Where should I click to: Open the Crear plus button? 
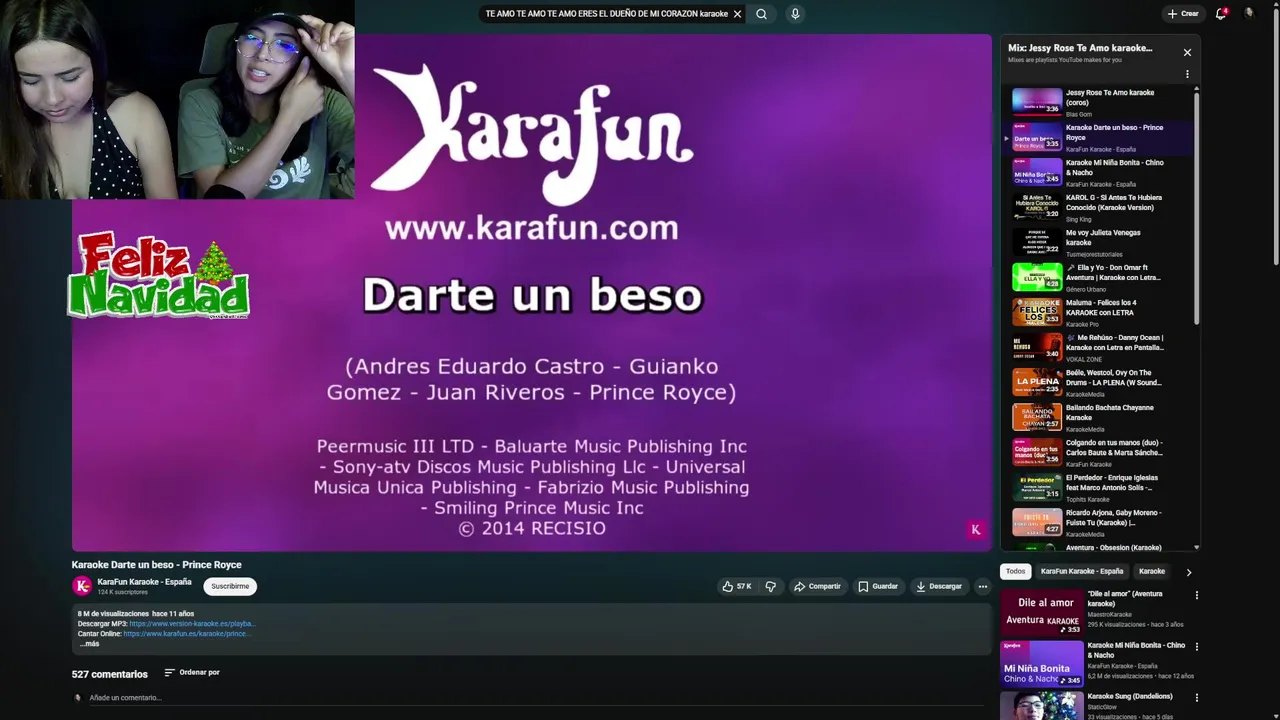(x=1182, y=14)
